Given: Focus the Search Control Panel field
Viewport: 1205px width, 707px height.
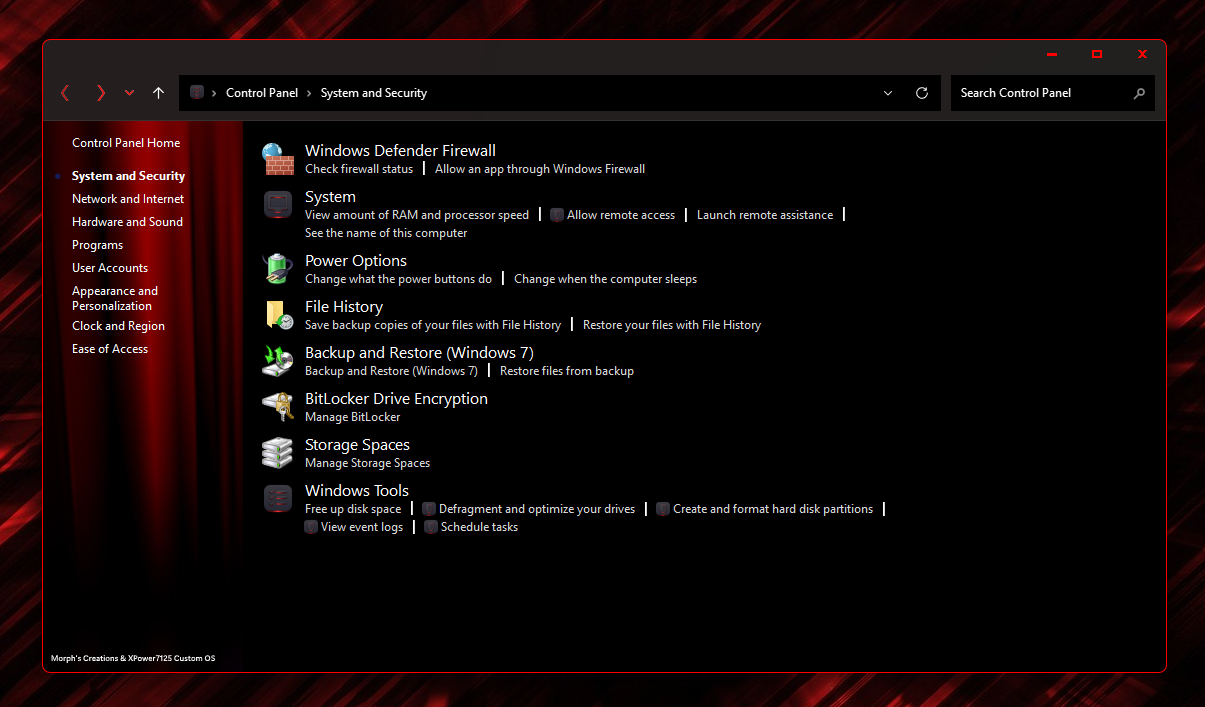Looking at the screenshot, I should (x=1053, y=93).
